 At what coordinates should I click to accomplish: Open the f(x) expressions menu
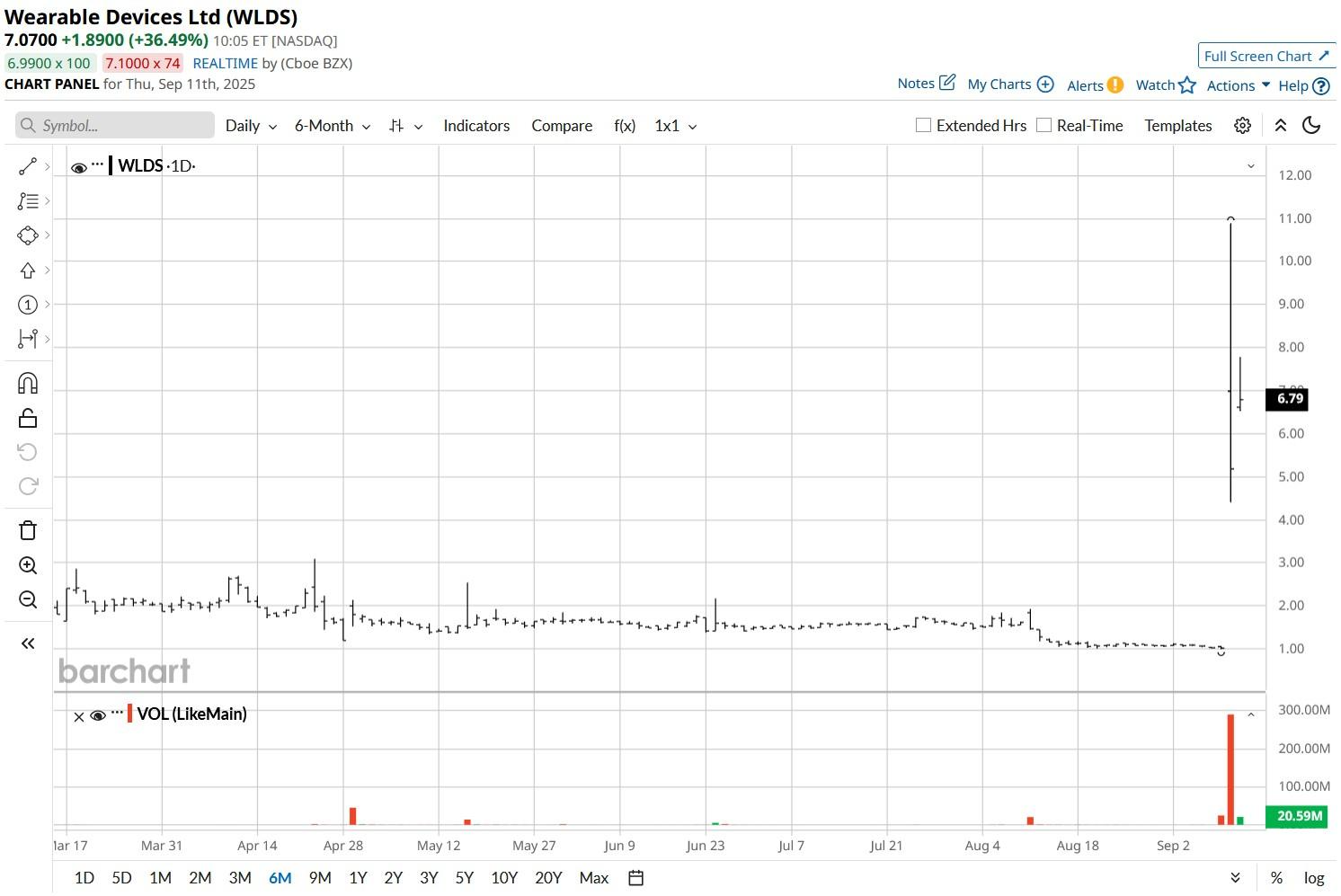coord(625,126)
